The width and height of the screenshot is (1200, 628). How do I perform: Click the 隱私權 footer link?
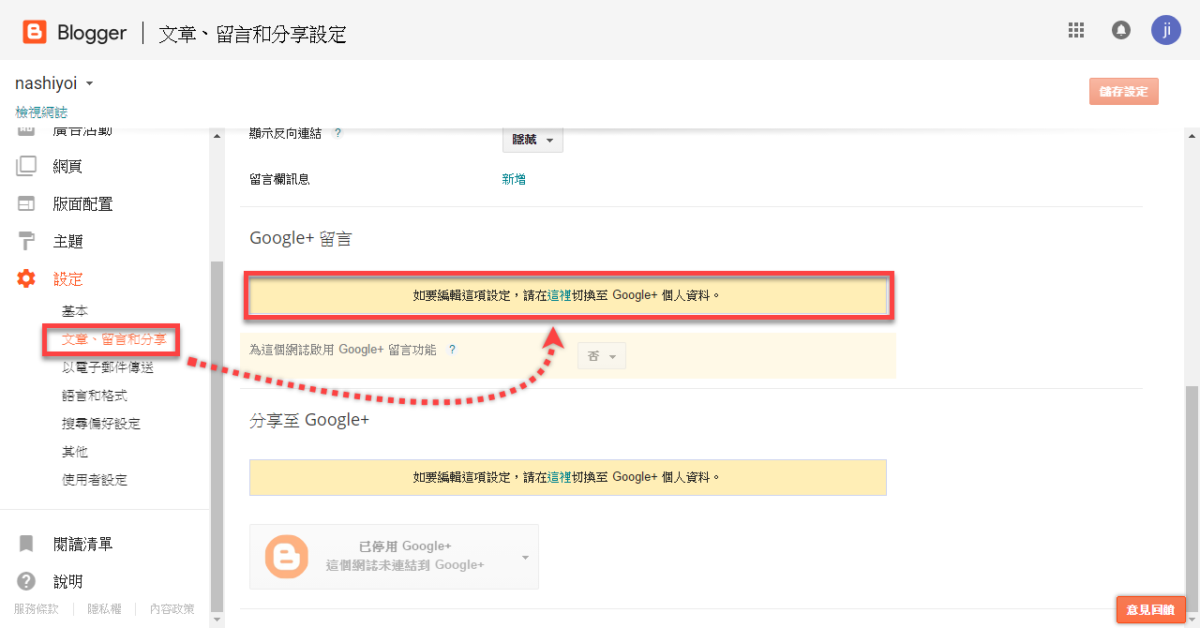point(105,608)
